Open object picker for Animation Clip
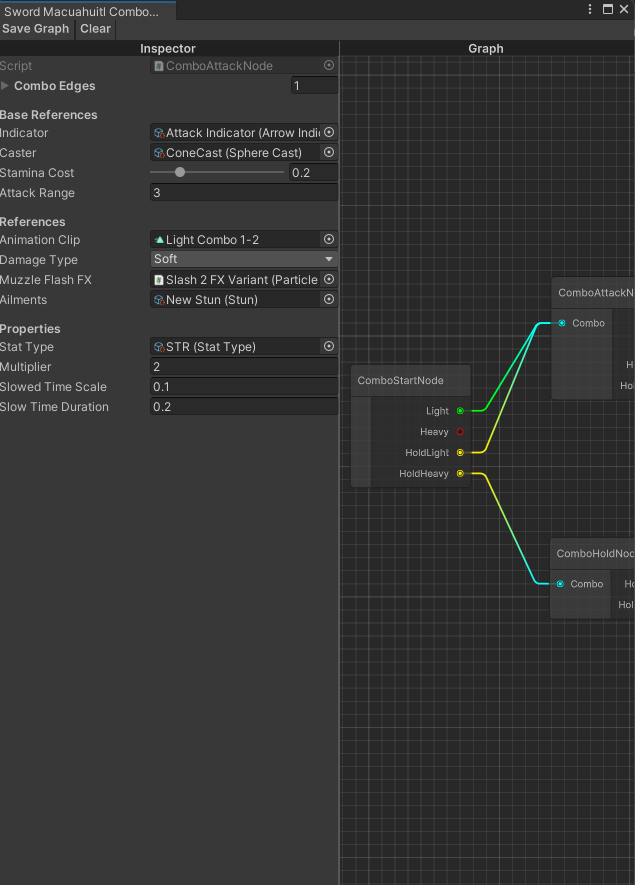 [x=329, y=239]
